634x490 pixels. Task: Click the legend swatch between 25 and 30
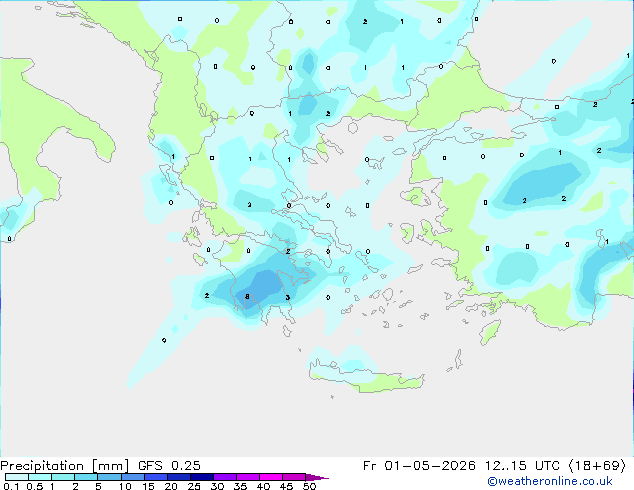pos(202,477)
